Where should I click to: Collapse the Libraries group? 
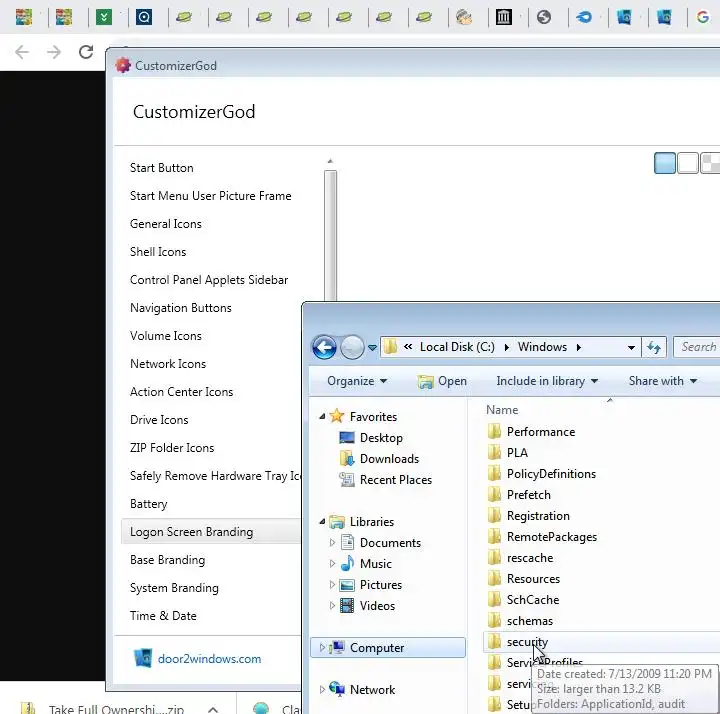point(322,522)
